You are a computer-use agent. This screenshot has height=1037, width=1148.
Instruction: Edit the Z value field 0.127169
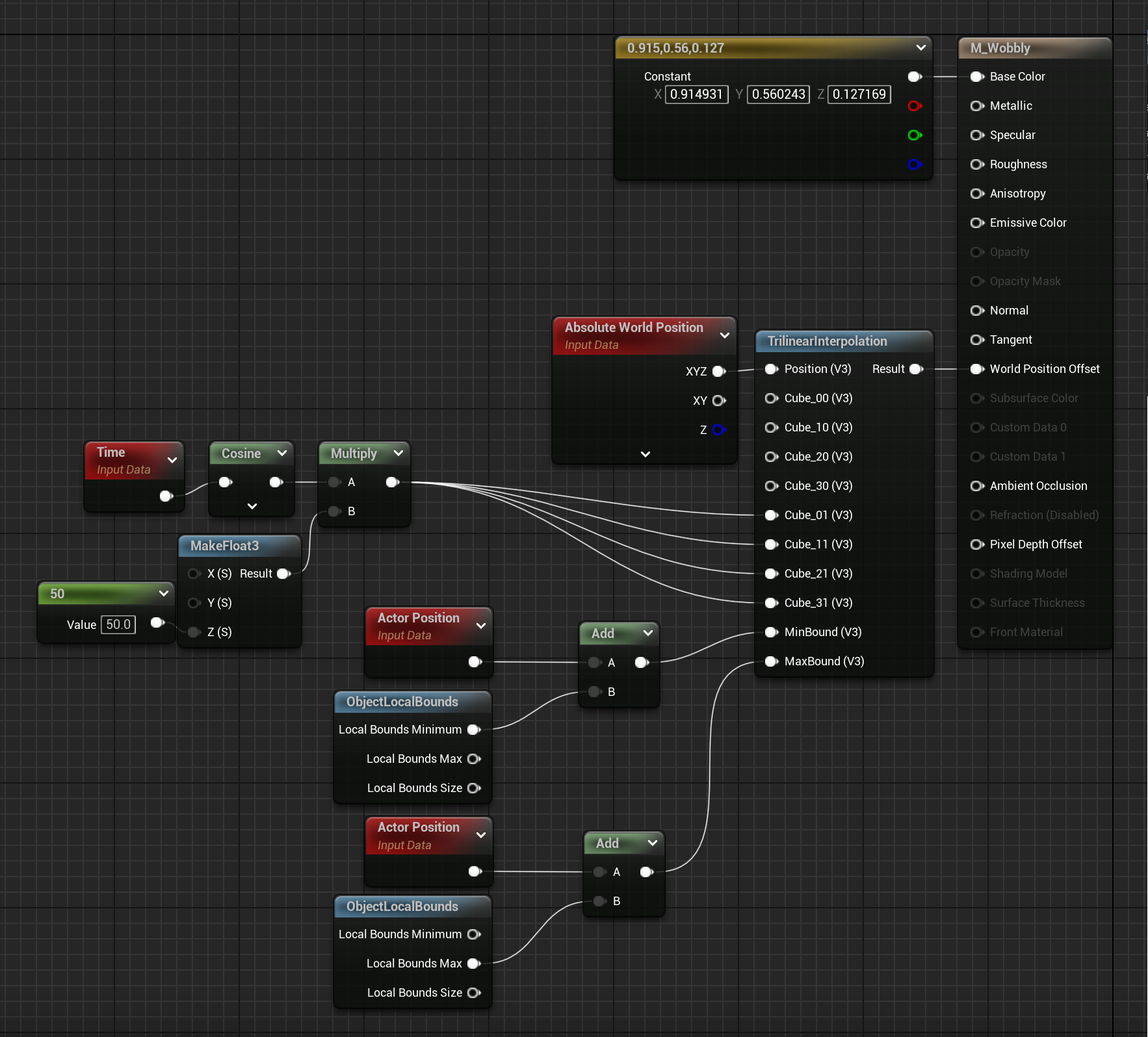[859, 94]
